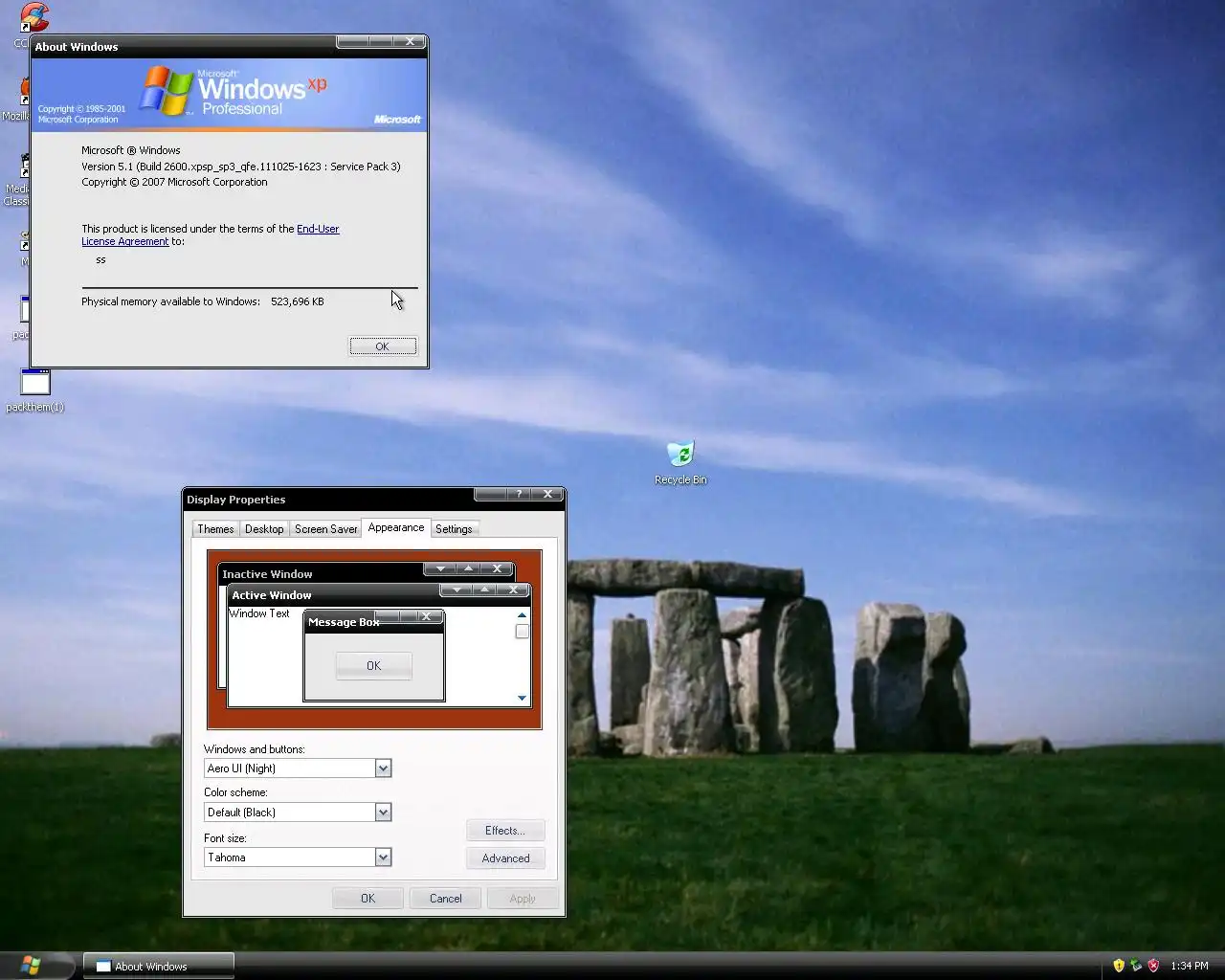The image size is (1225, 980).
Task: Open the Recycle Bin desktop icon
Action: coord(680,463)
